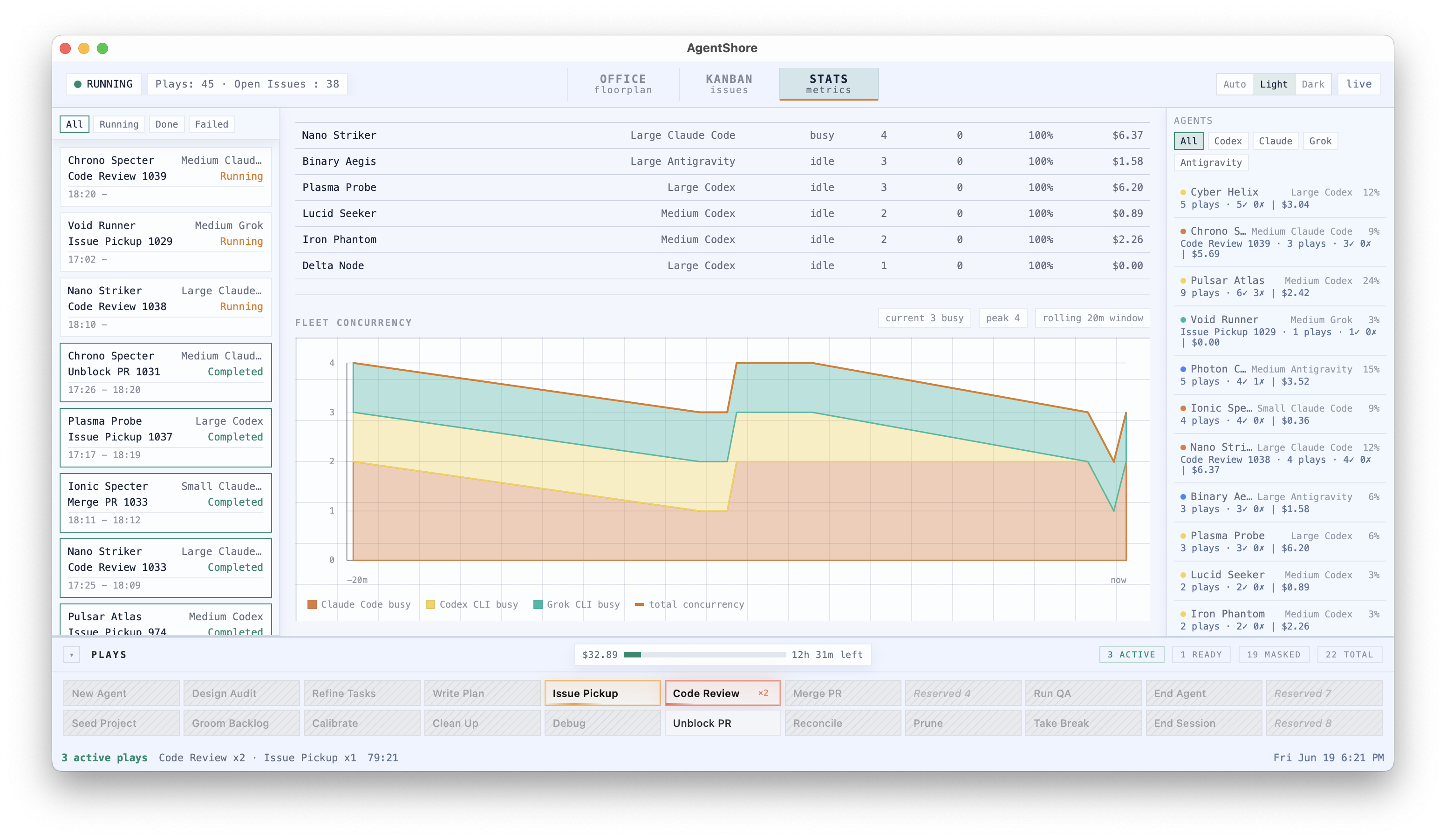This screenshot has height=840, width=1446.
Task: Open Plasma Probe Issue Pickup 1037 card
Action: coord(166,438)
